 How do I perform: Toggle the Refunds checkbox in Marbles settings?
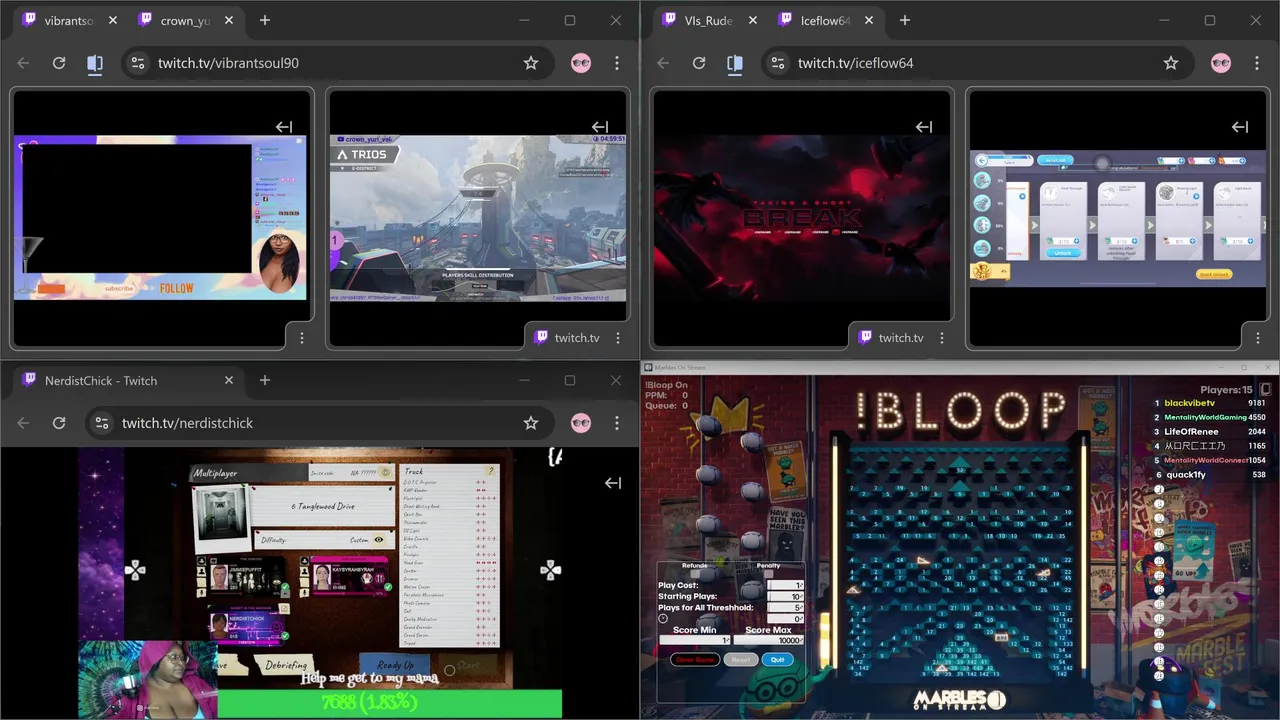pyautogui.click(x=695, y=574)
